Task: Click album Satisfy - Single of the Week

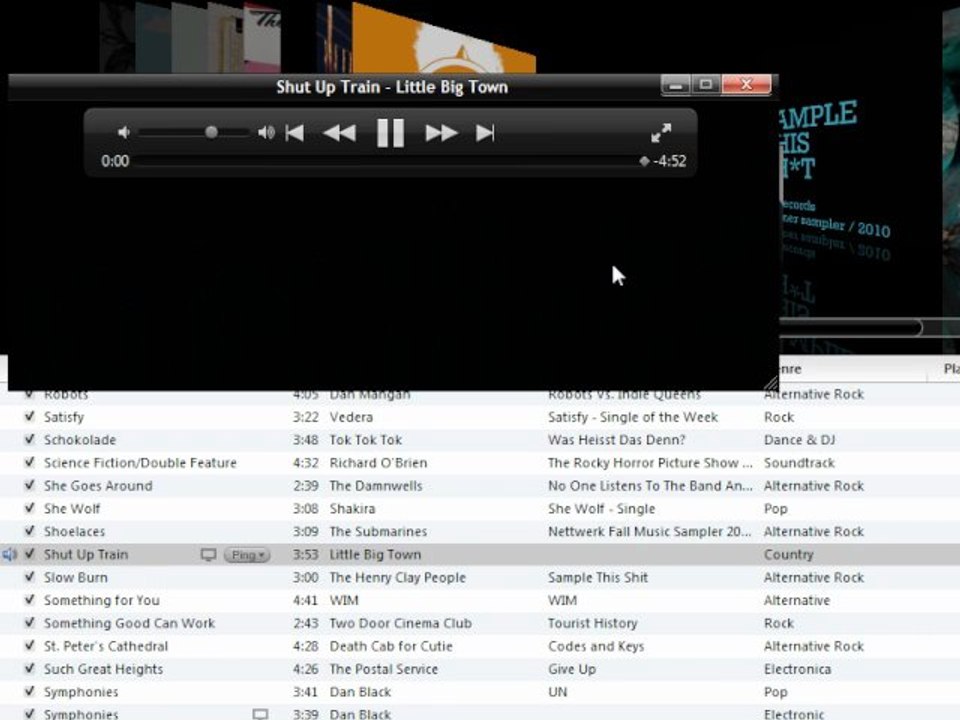Action: [x=632, y=417]
